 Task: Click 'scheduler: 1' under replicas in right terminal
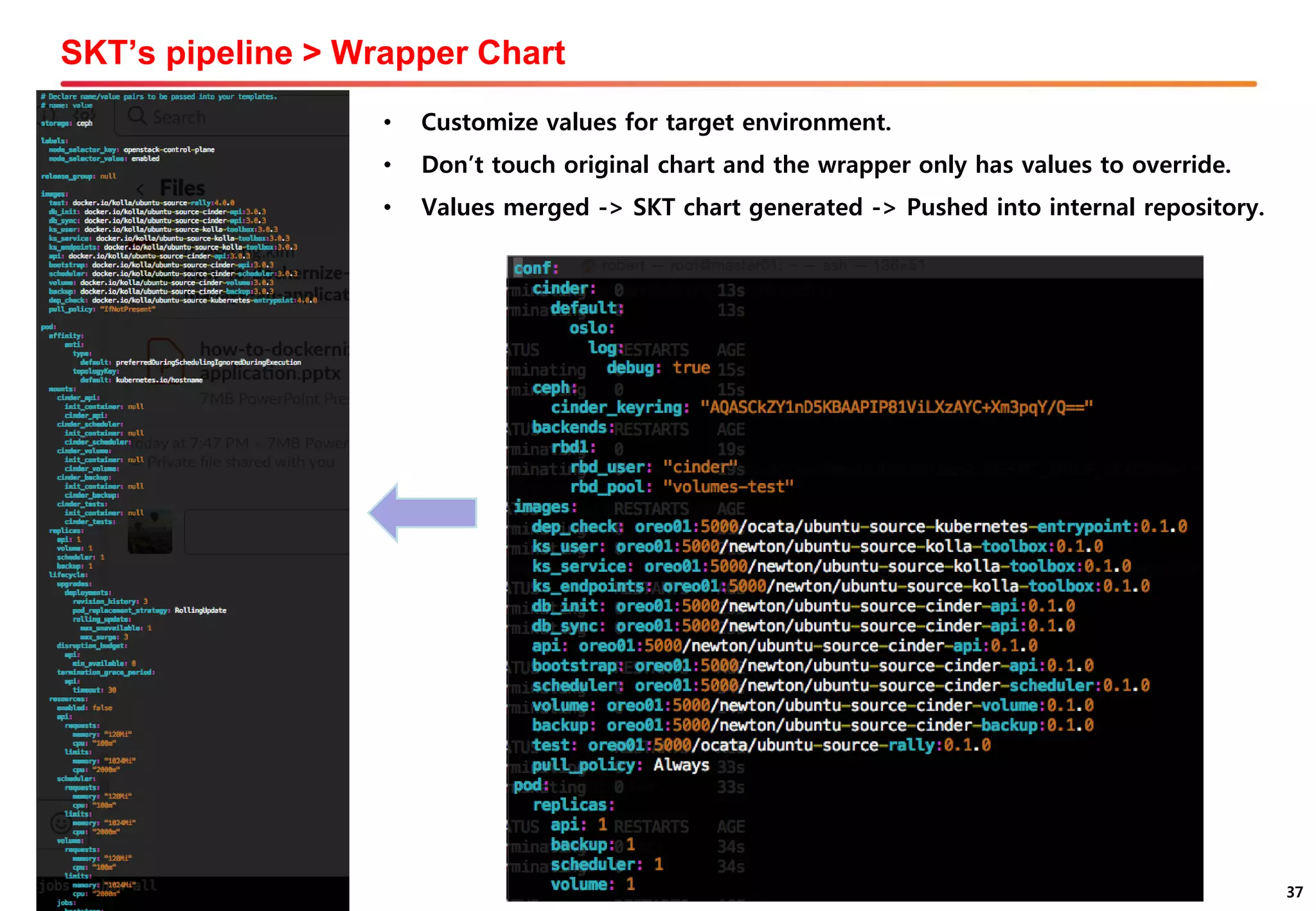[607, 865]
